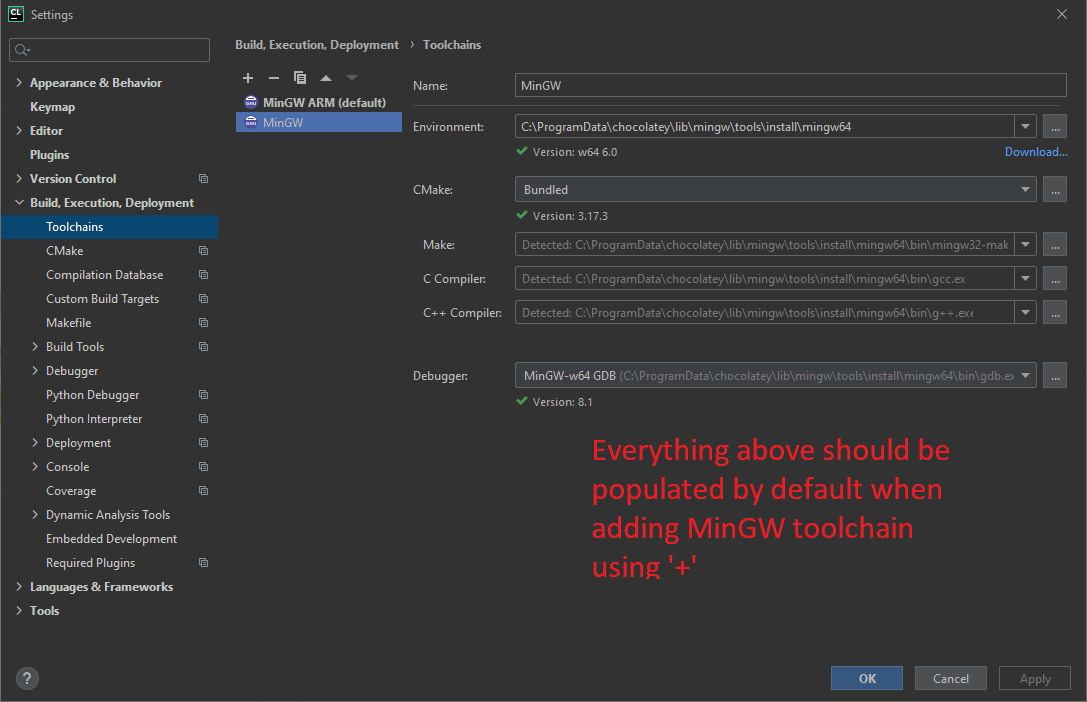This screenshot has height=702, width=1087.
Task: Move toolchain down in list
Action: pos(351,78)
